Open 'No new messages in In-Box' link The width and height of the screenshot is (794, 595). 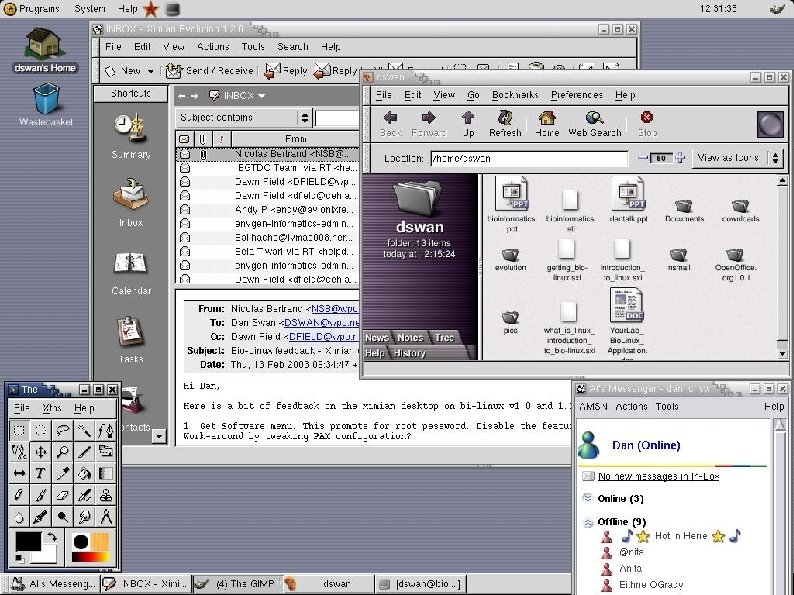coord(658,476)
